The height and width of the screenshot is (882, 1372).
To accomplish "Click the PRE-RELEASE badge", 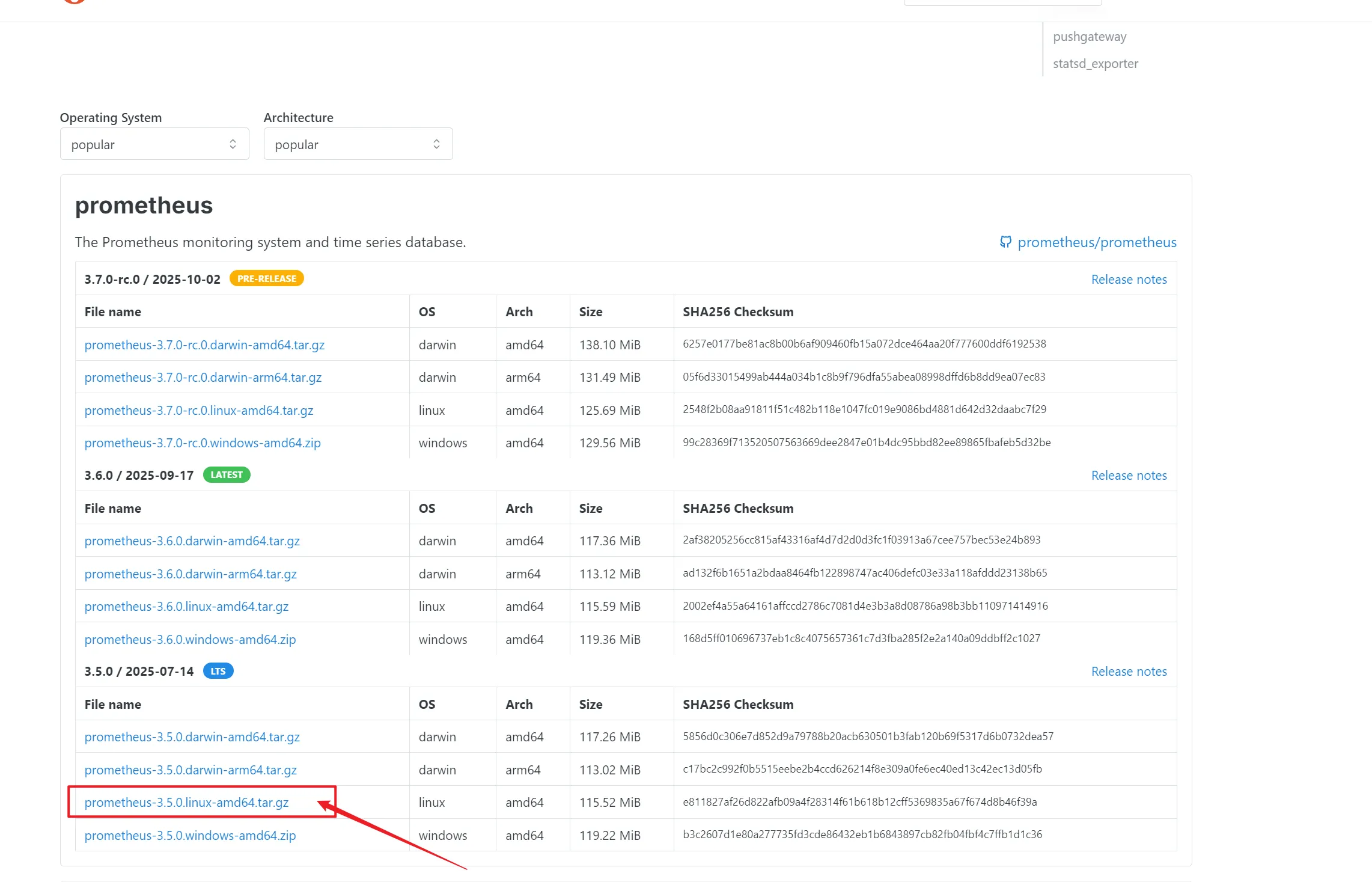I will (266, 279).
